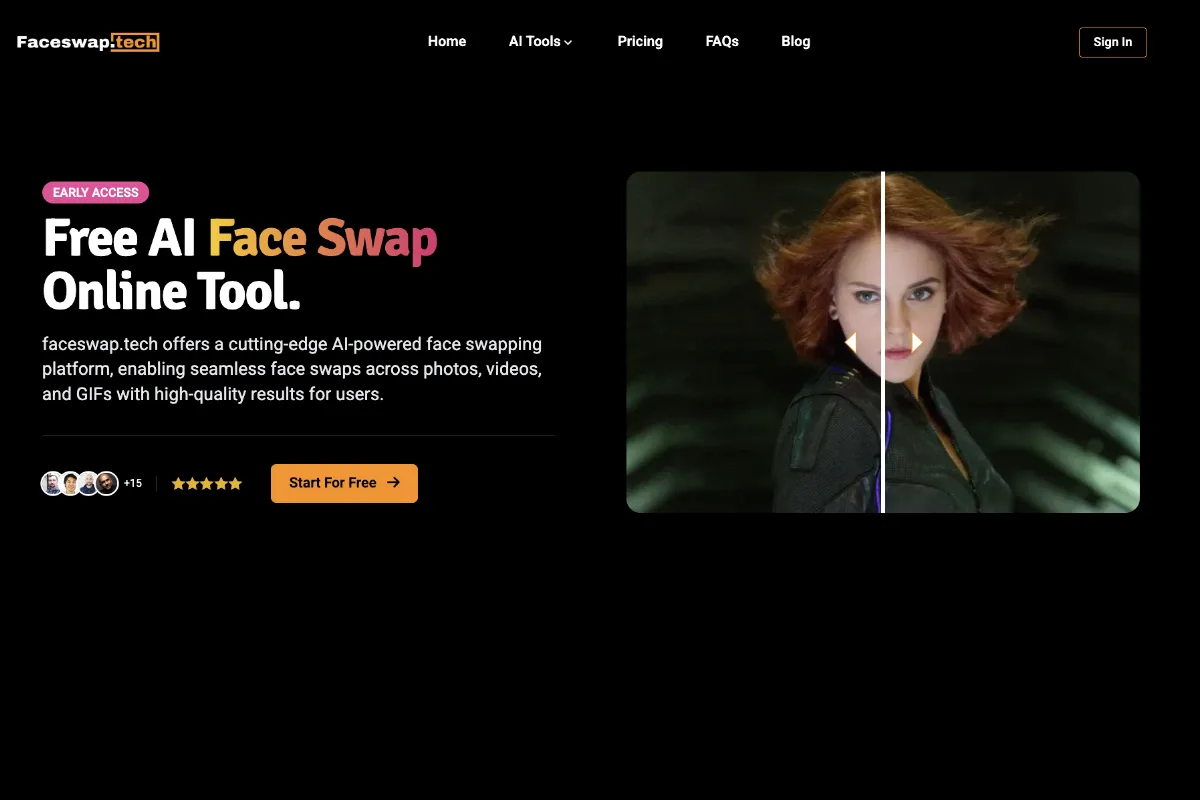
Task: View the FAQs section
Action: point(722,41)
